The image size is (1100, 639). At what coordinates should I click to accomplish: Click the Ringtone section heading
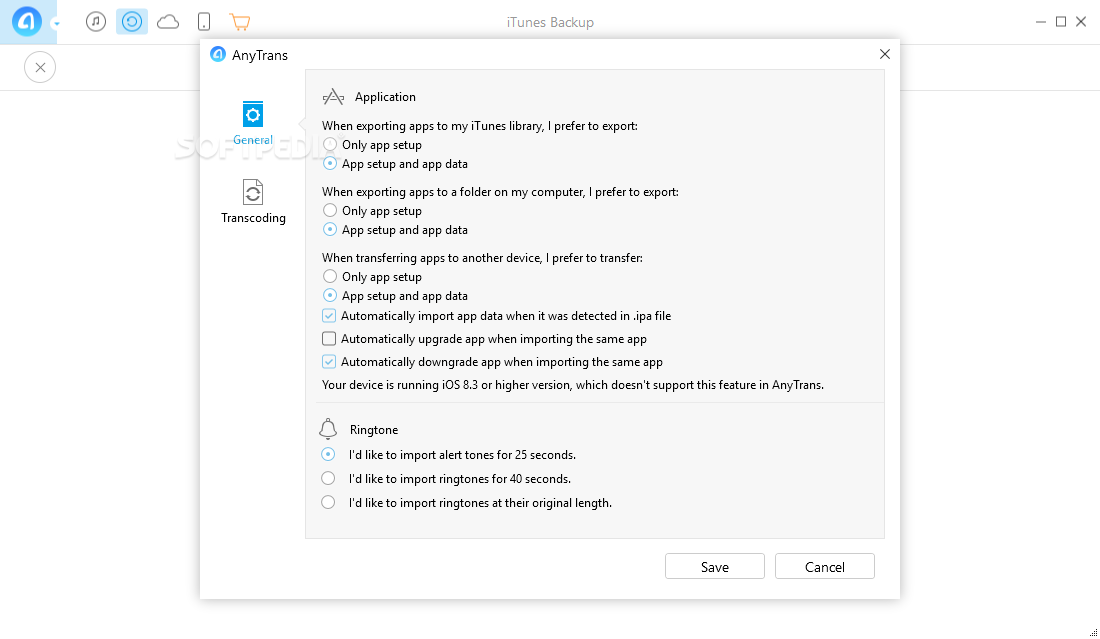click(x=374, y=430)
